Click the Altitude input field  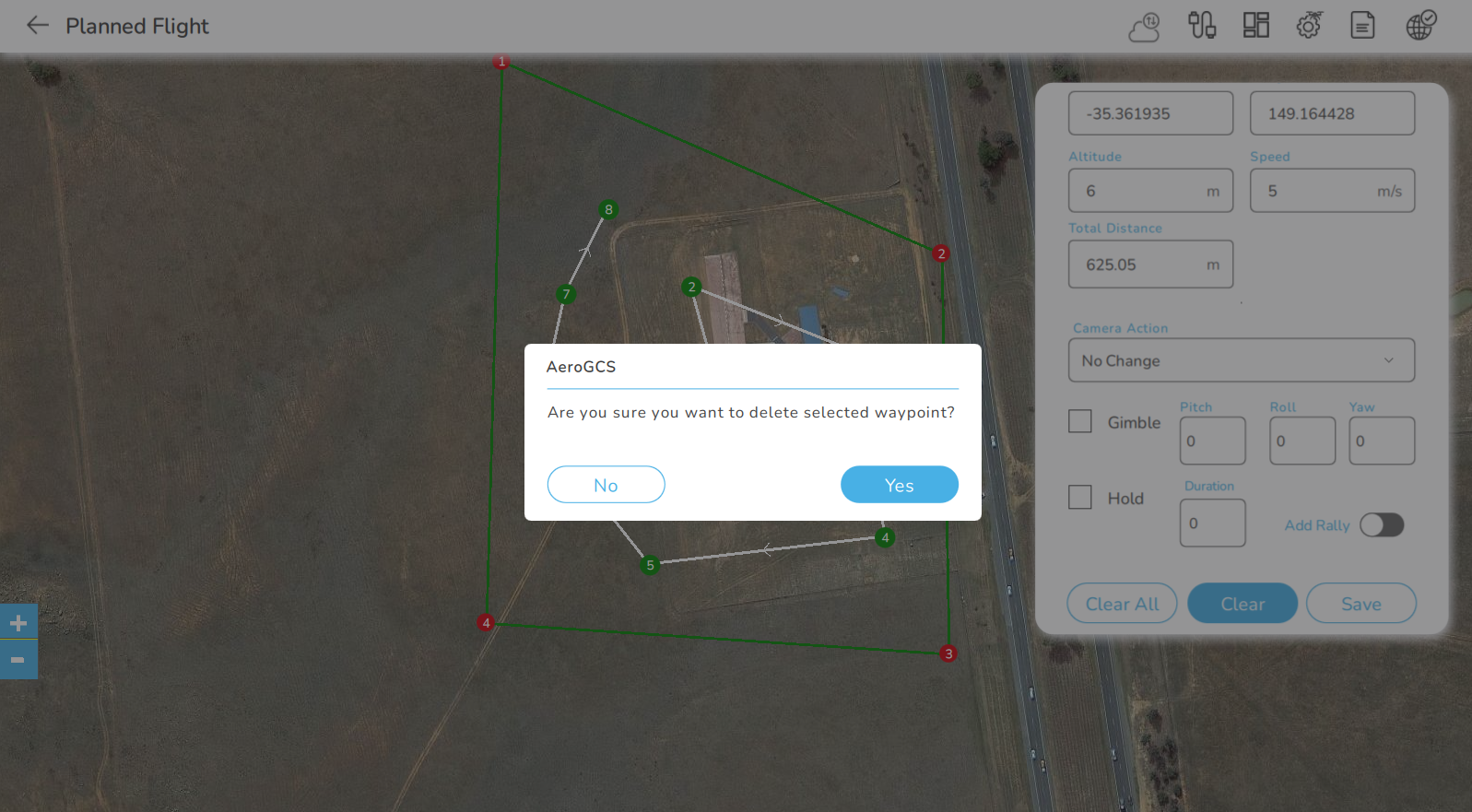point(1150,191)
